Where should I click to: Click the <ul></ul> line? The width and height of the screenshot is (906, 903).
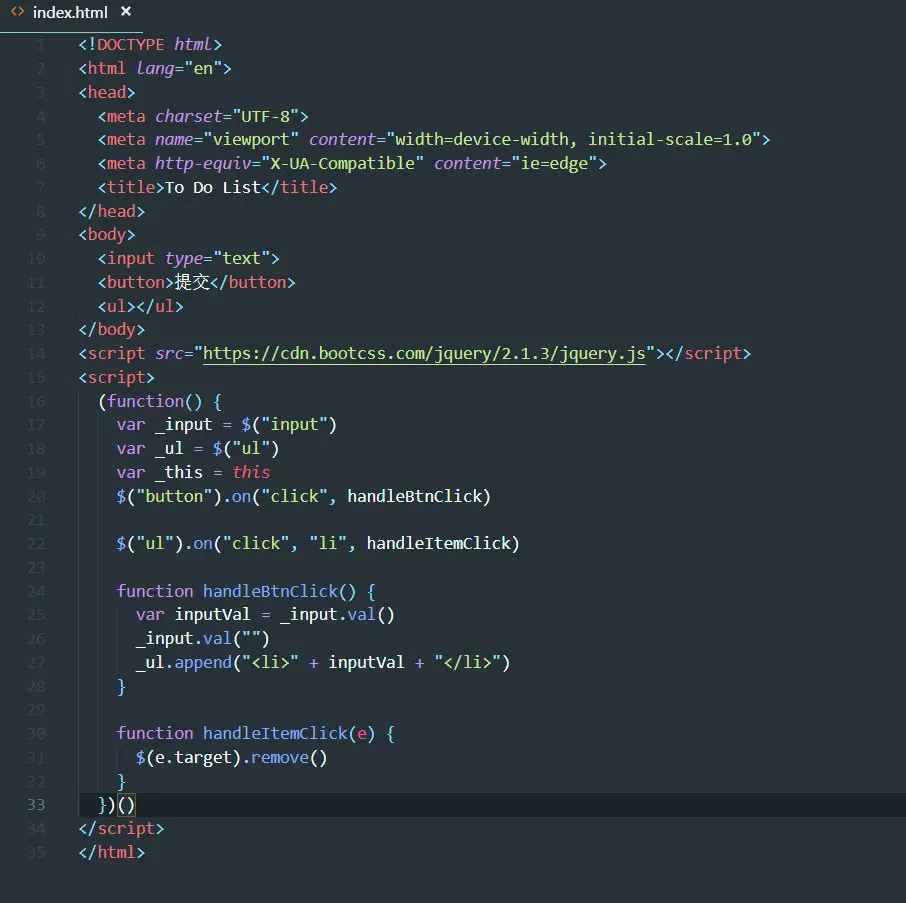pos(140,306)
